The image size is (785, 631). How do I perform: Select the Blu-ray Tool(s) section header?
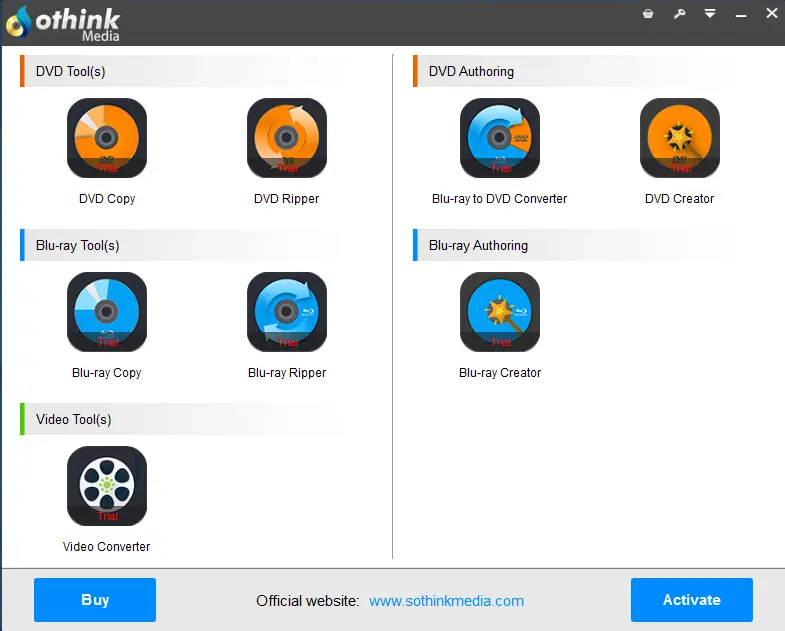78,246
